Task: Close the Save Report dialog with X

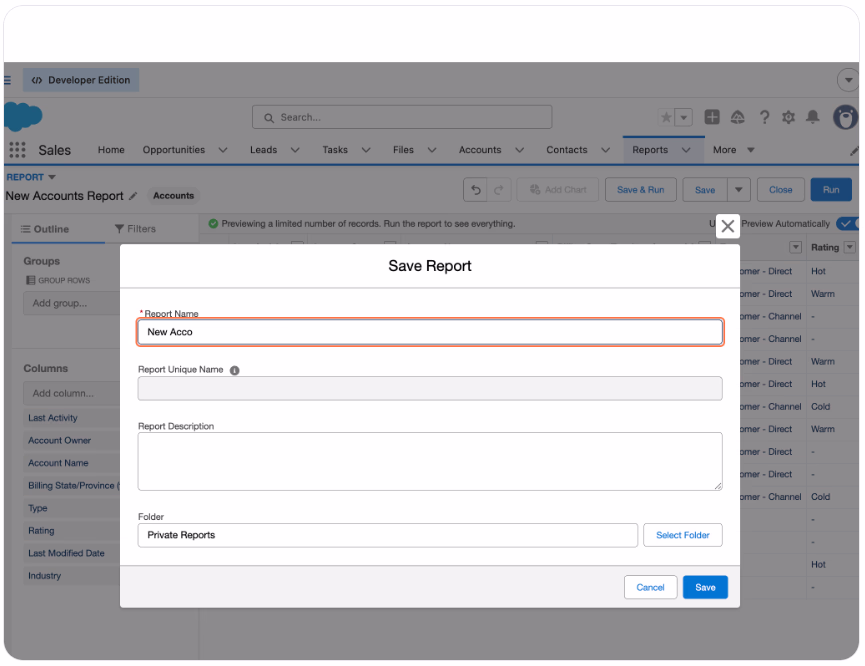Action: point(728,226)
